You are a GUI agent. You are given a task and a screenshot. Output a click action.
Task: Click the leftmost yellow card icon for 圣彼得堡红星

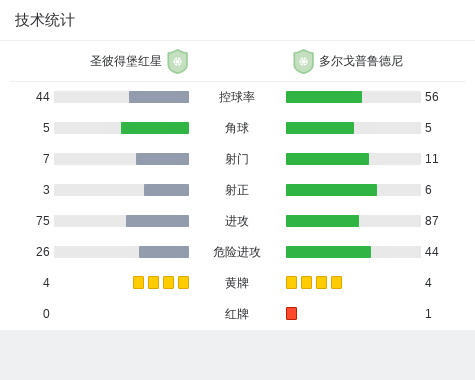pyautogui.click(x=138, y=282)
